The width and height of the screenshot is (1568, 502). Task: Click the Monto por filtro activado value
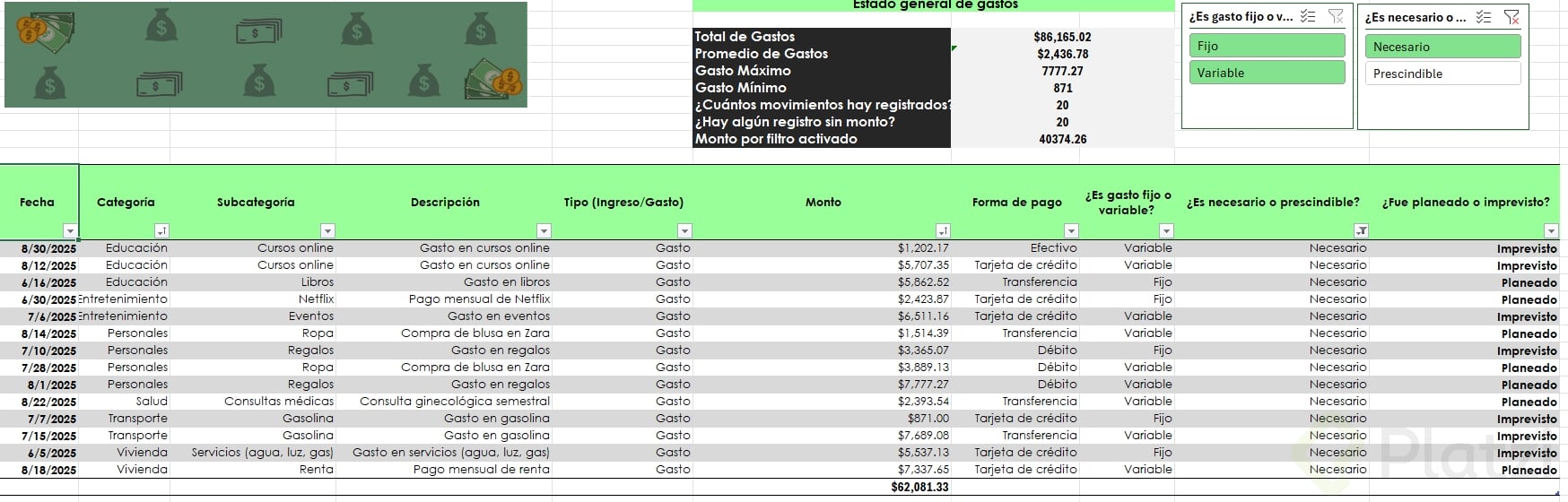[1062, 139]
